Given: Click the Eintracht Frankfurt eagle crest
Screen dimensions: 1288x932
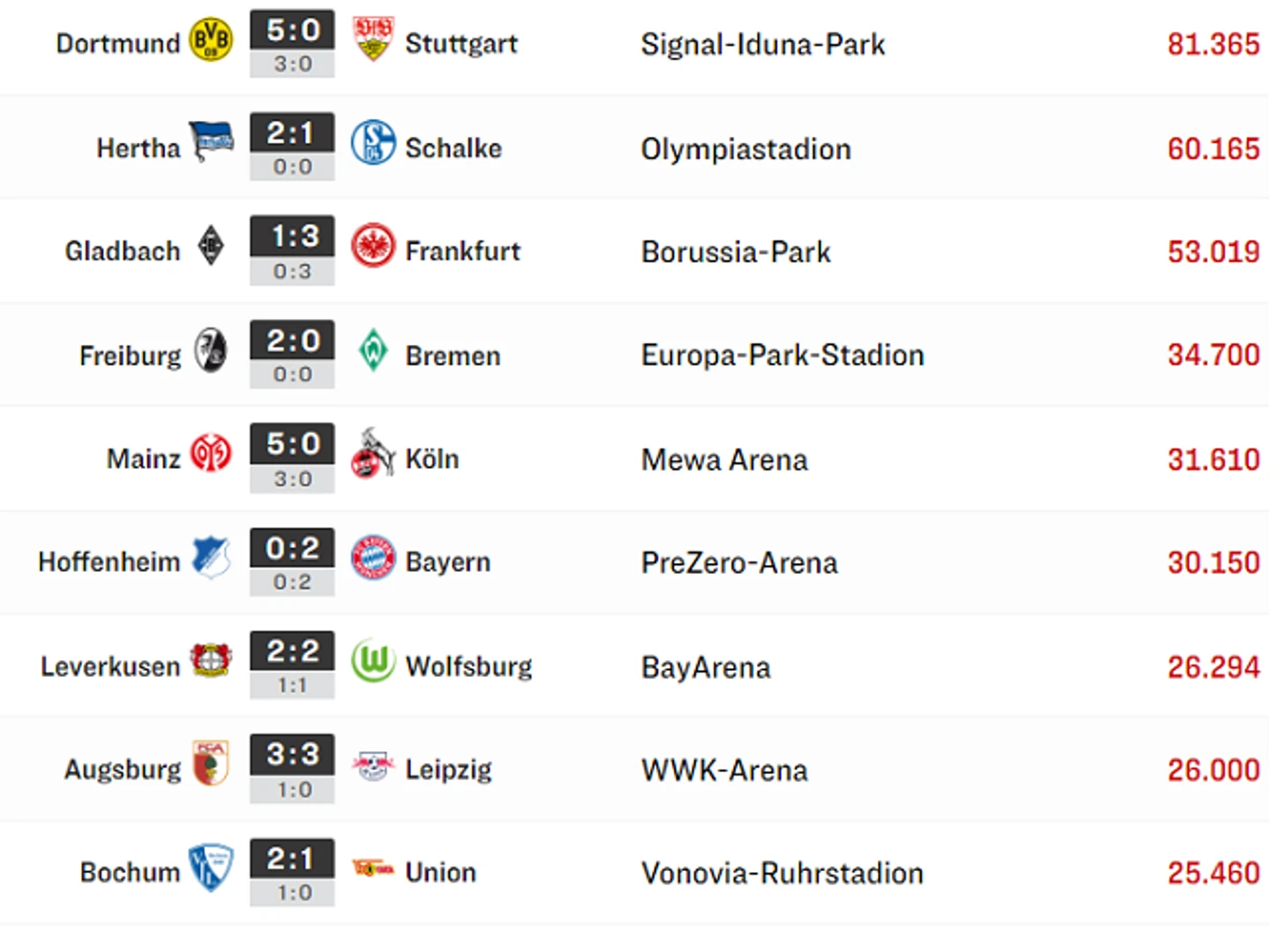Looking at the screenshot, I should coord(372,246).
